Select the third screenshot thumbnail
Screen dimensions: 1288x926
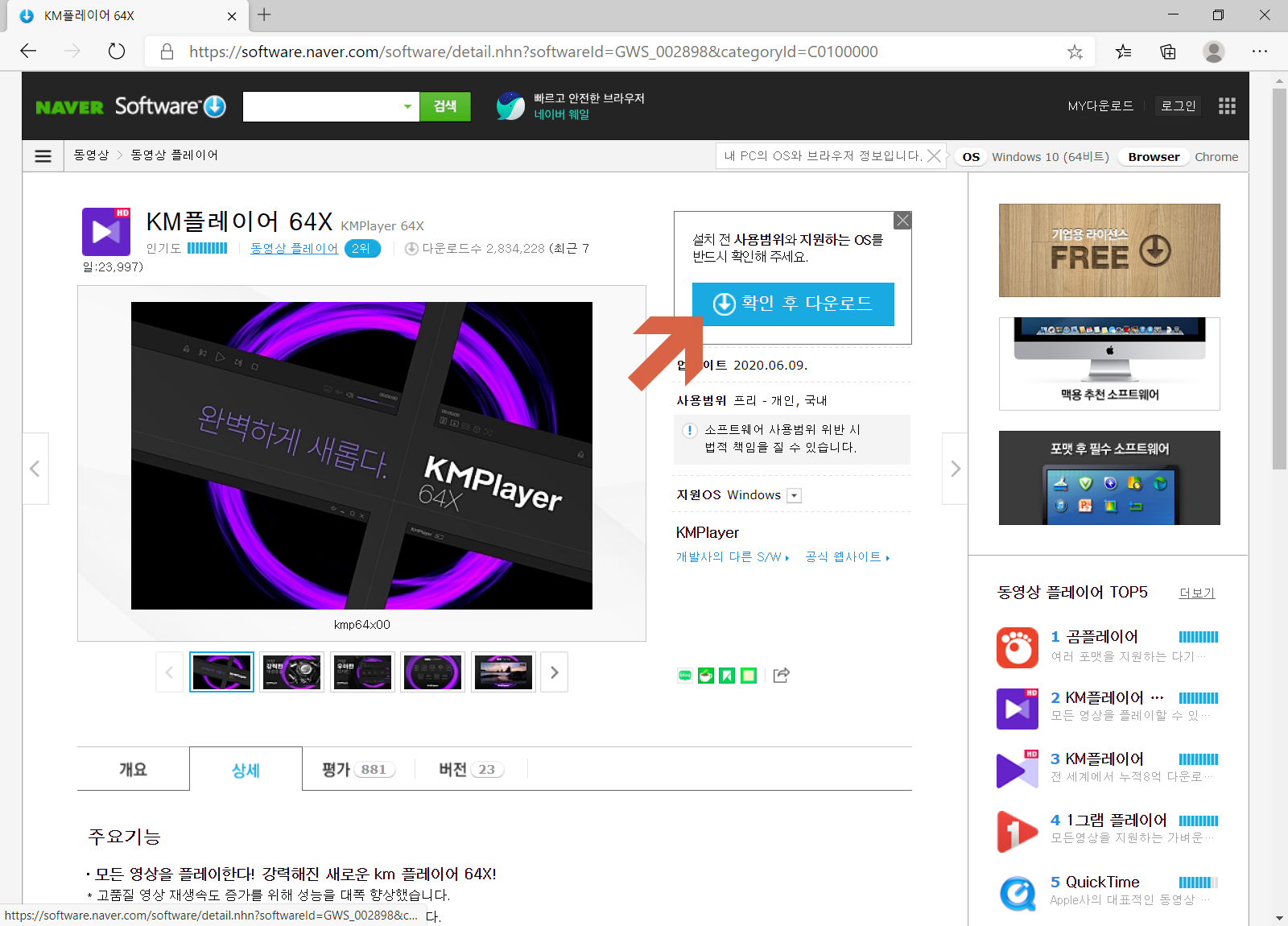click(362, 672)
